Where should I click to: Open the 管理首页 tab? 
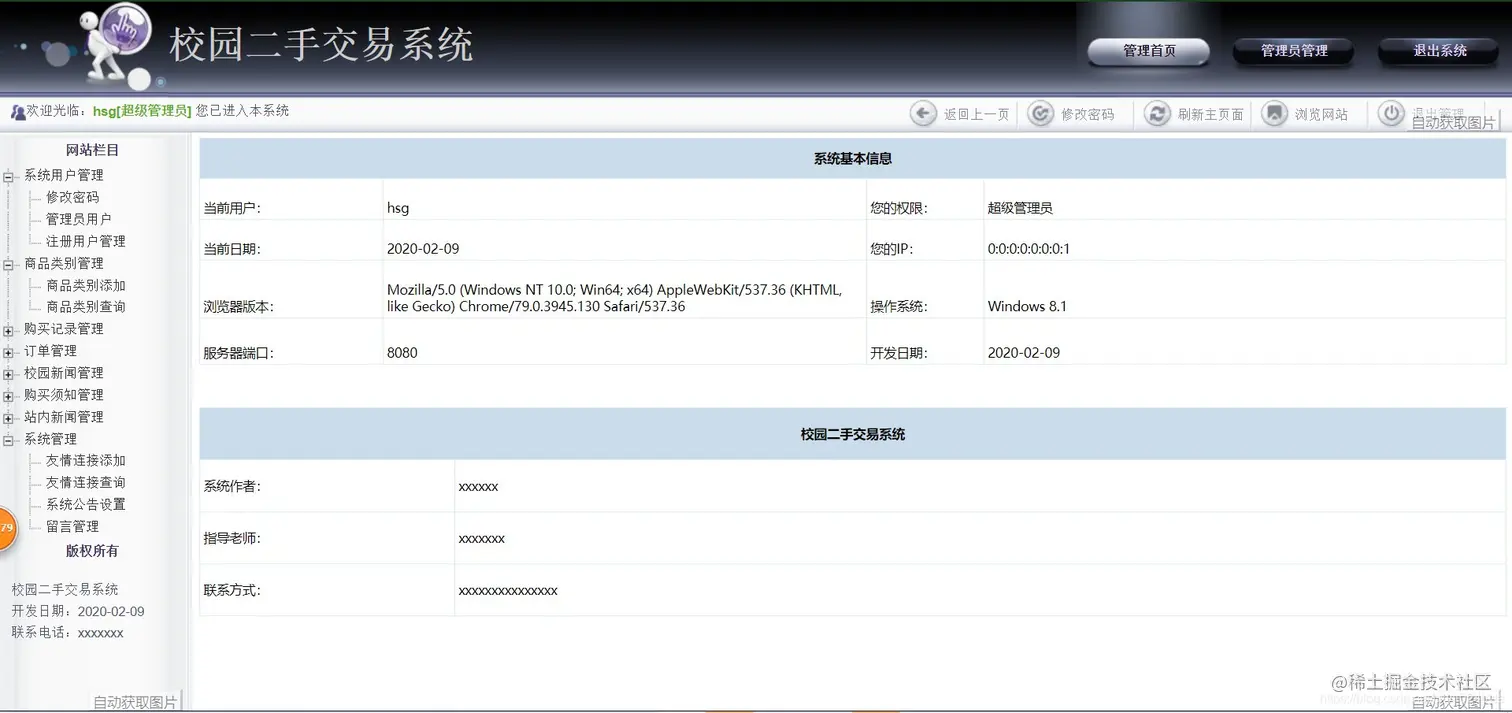(1149, 51)
